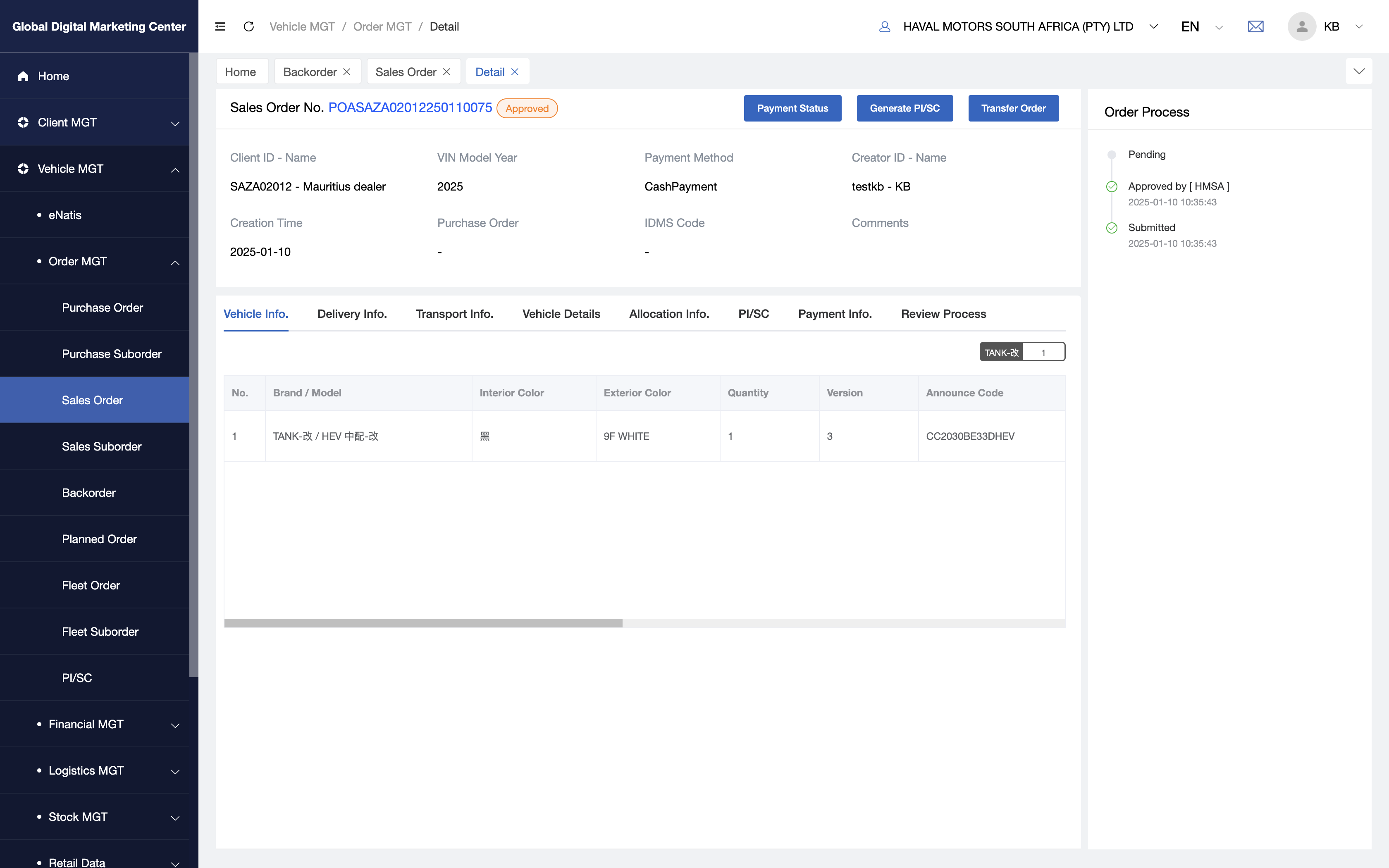Open Planned Order in the sidebar
The width and height of the screenshot is (1389, 868).
click(95, 539)
